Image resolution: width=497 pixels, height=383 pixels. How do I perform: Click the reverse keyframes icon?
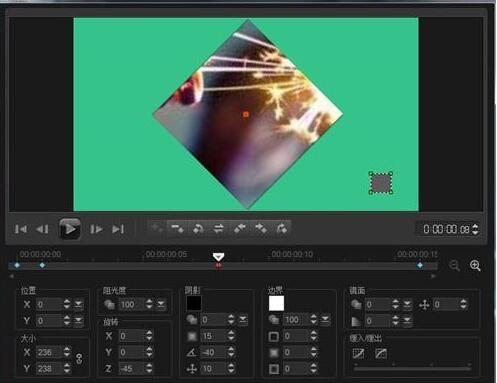point(219,229)
